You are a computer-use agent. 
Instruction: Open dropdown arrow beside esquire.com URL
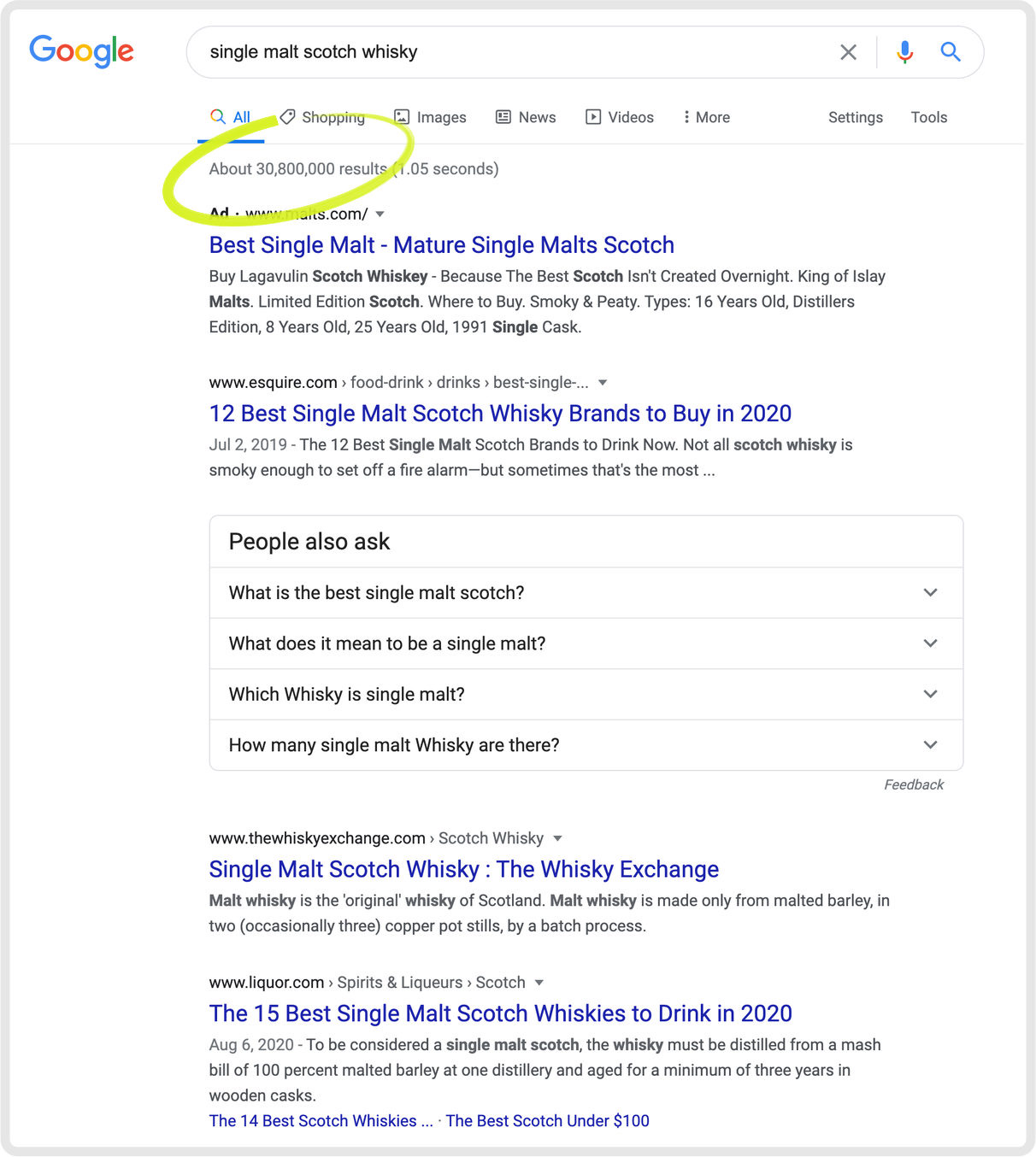pyautogui.click(x=603, y=383)
